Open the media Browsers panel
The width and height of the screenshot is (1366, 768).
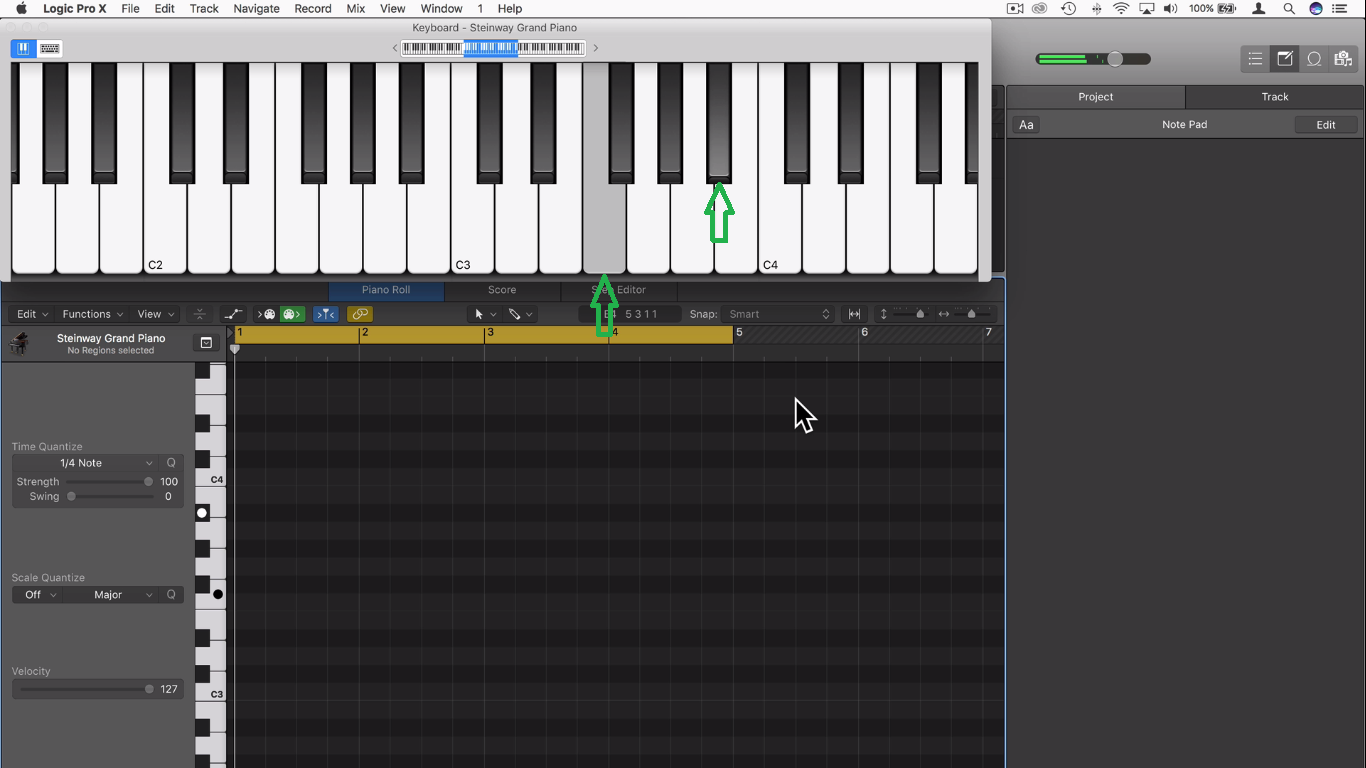[x=1343, y=59]
